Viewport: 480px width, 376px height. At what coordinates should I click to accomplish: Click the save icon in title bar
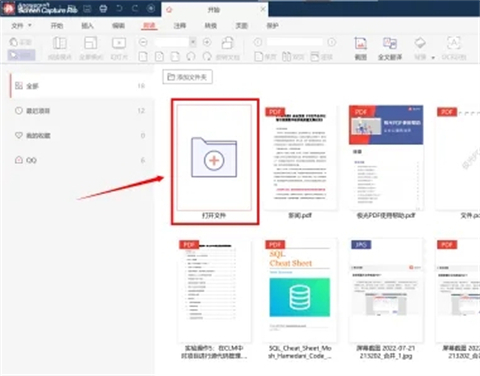(87, 9)
